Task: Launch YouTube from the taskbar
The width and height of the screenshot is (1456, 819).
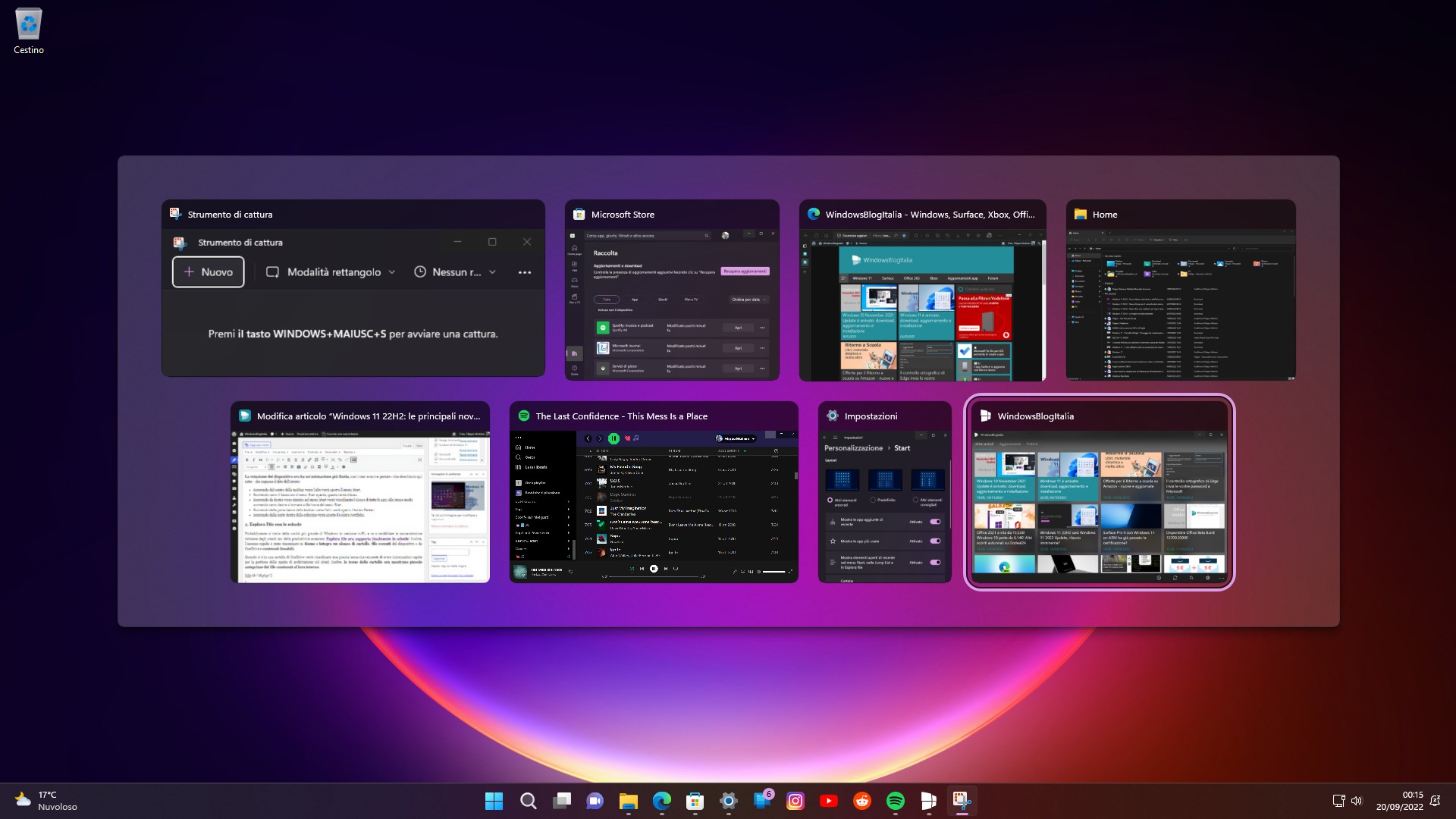Action: tap(829, 801)
